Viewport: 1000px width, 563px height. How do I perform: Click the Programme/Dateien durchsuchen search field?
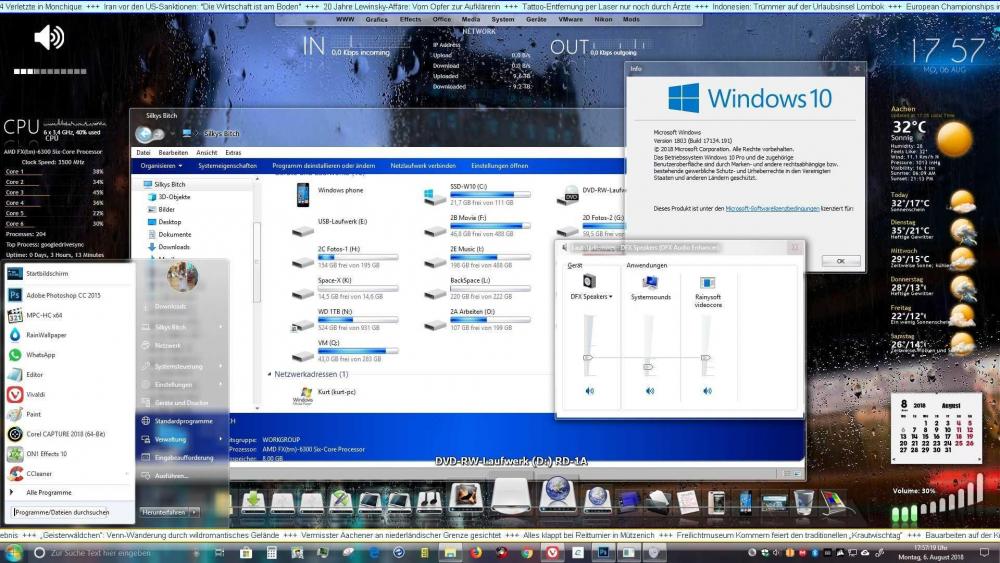pyautogui.click(x=72, y=512)
